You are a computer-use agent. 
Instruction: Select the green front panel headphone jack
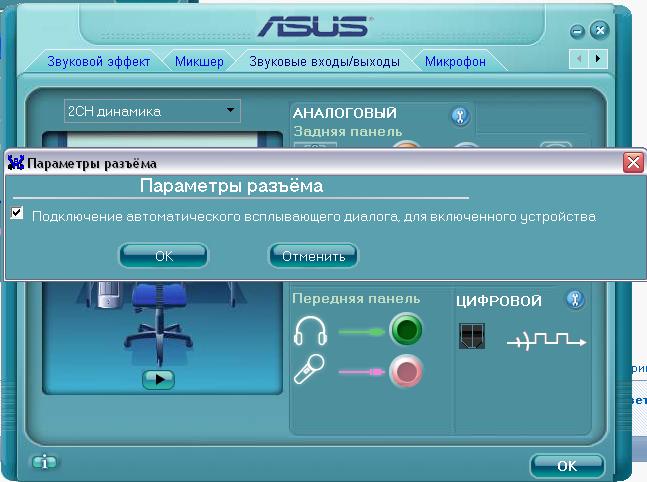click(x=406, y=330)
